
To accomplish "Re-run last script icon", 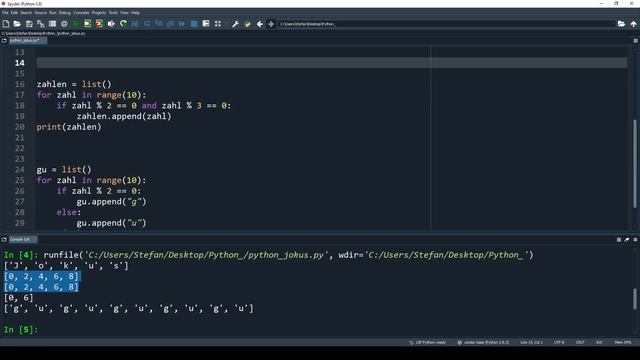I will coord(123,24).
